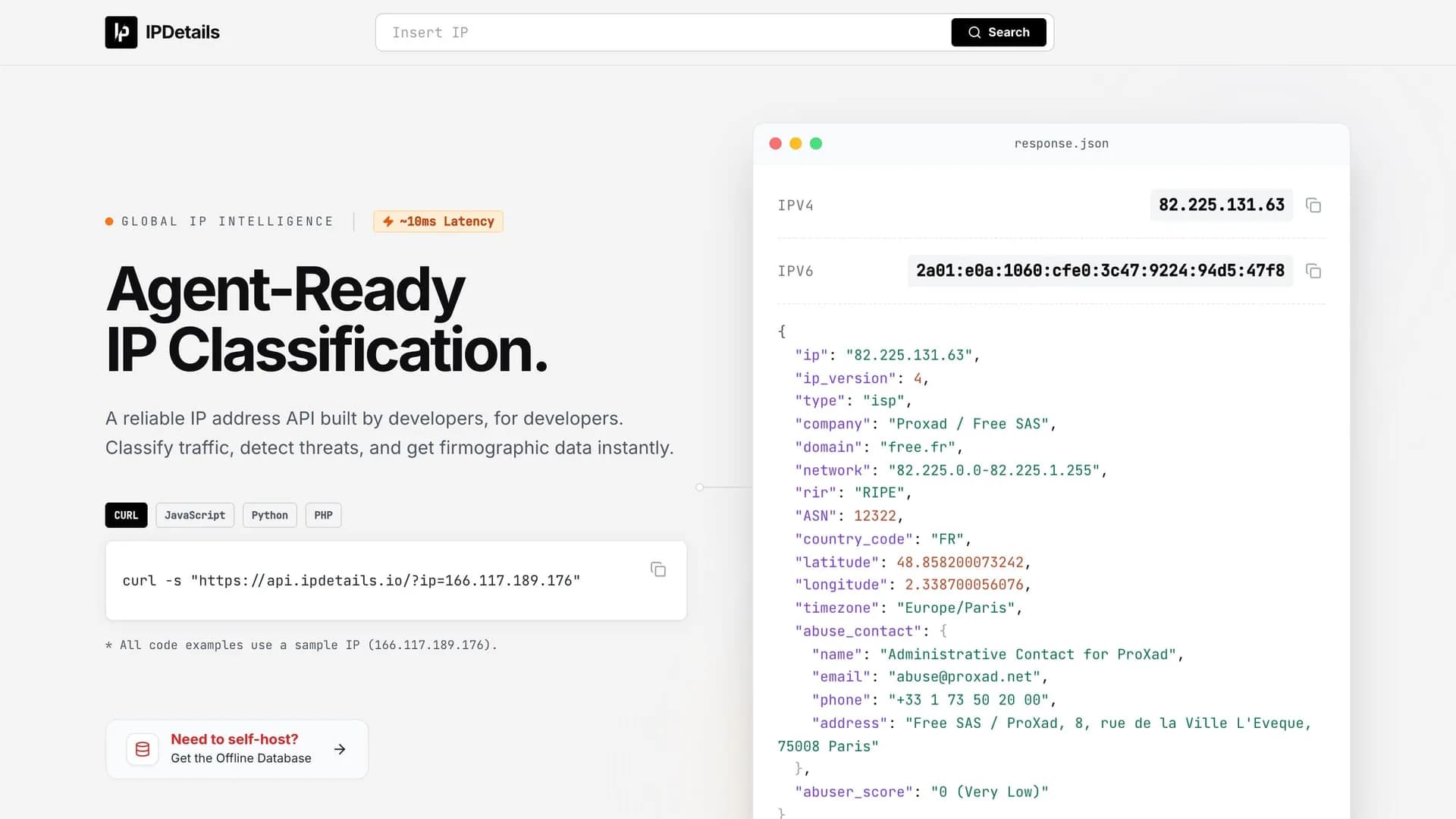
Task: Click the Agent-Ready IP Classification heading
Action: (x=326, y=320)
